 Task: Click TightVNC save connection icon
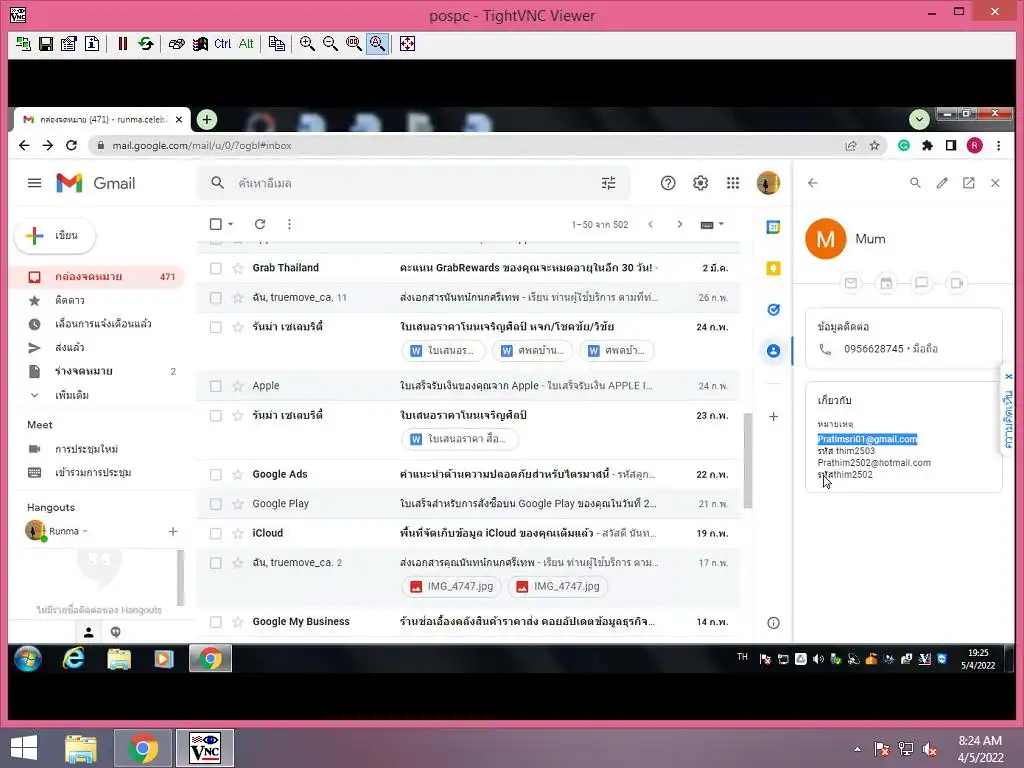pyautogui.click(x=46, y=44)
